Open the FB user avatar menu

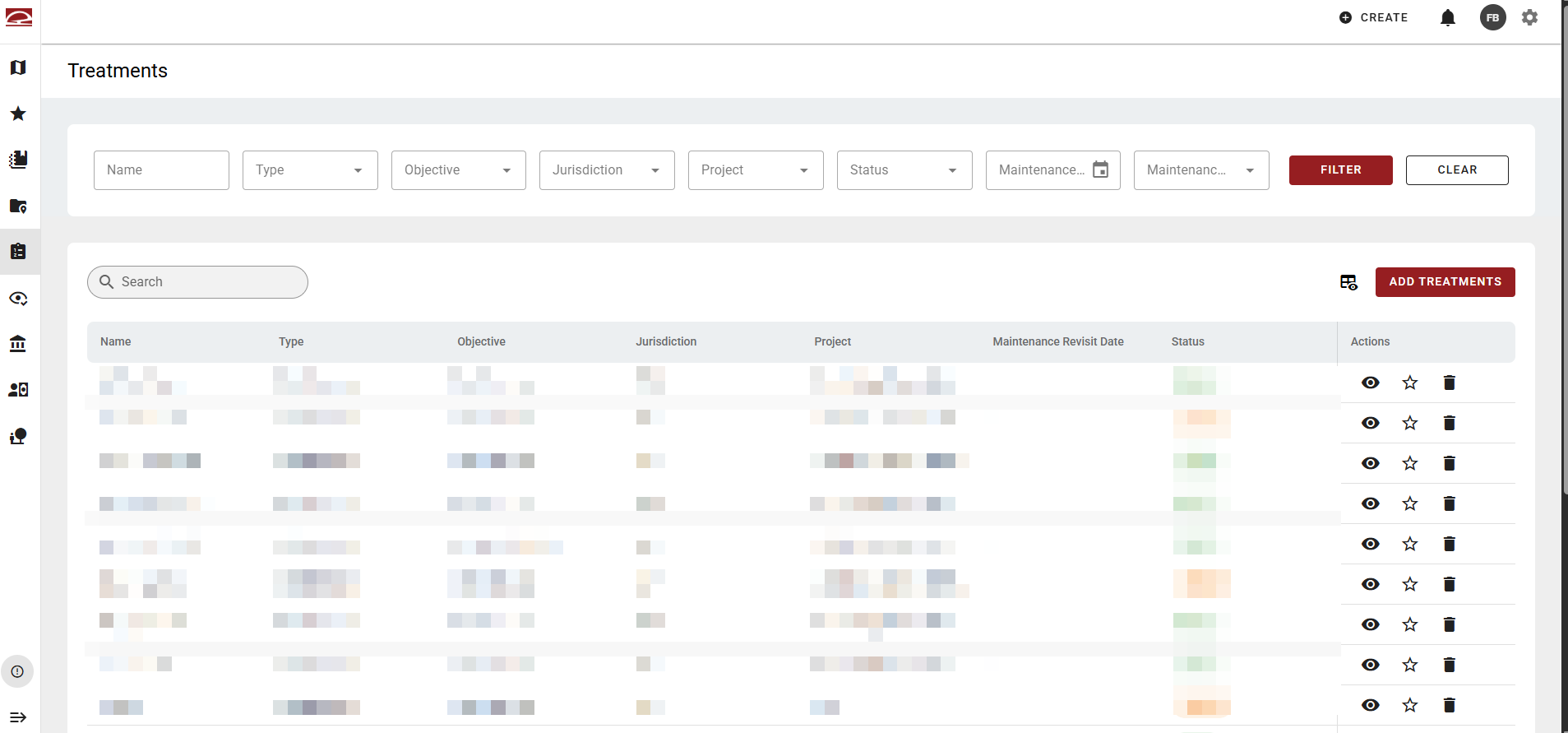click(1493, 17)
